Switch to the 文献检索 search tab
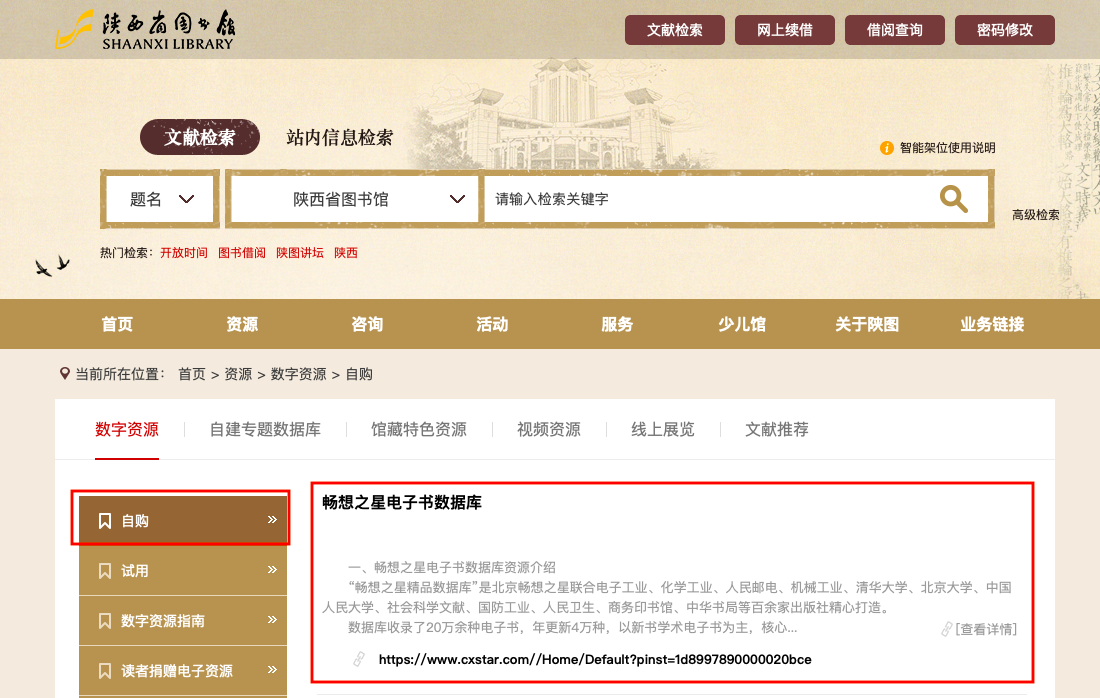 200,137
